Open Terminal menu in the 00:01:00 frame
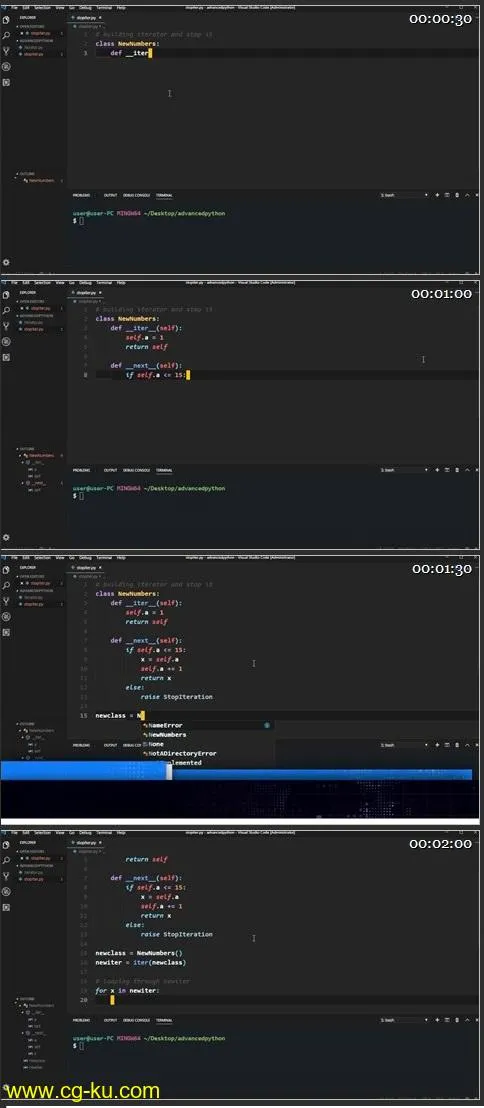 point(104,282)
